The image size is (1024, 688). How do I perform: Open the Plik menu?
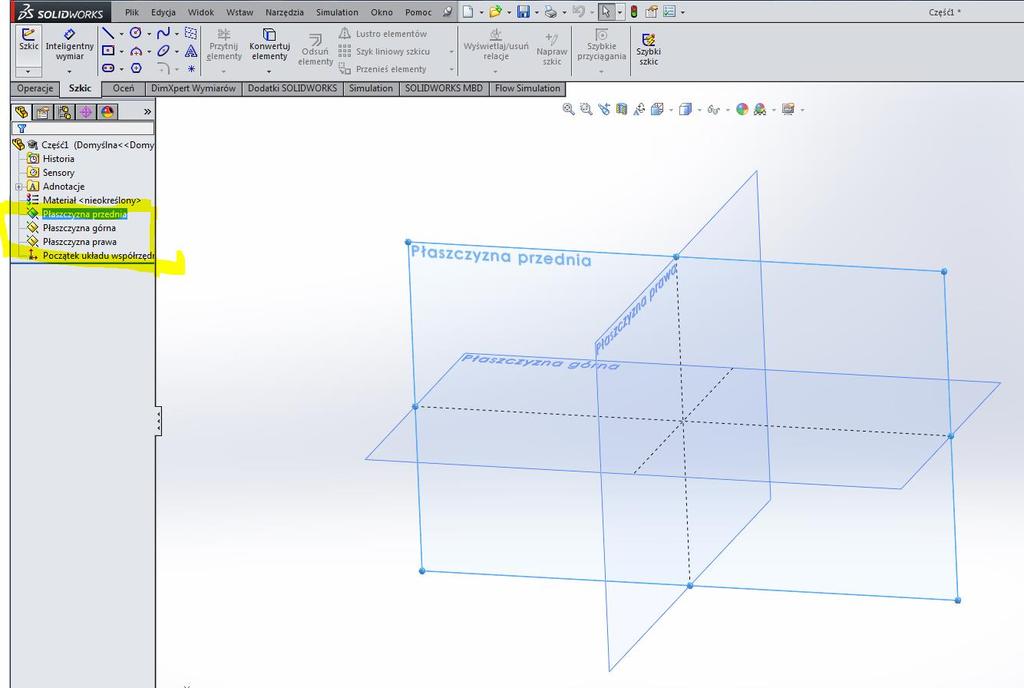(132, 12)
